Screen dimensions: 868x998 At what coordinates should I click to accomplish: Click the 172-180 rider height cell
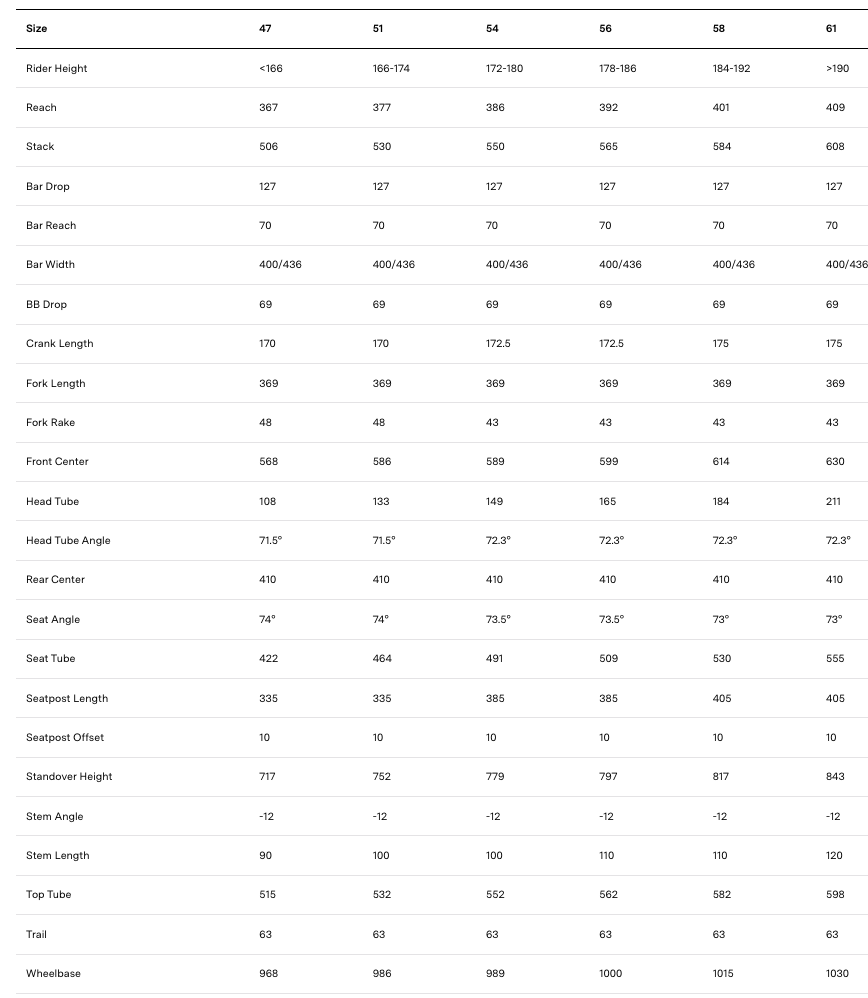pos(505,69)
